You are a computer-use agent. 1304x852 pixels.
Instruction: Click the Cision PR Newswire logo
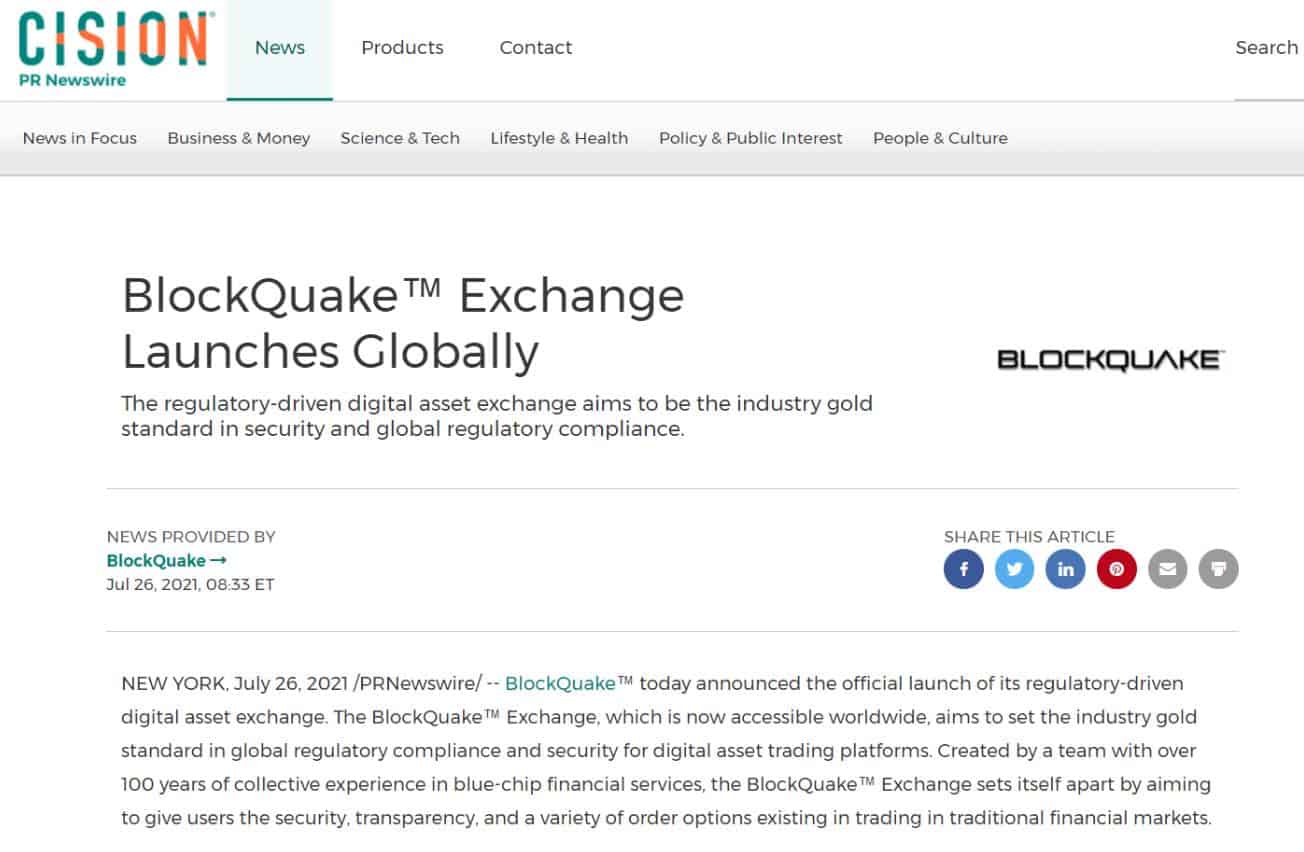tap(115, 48)
